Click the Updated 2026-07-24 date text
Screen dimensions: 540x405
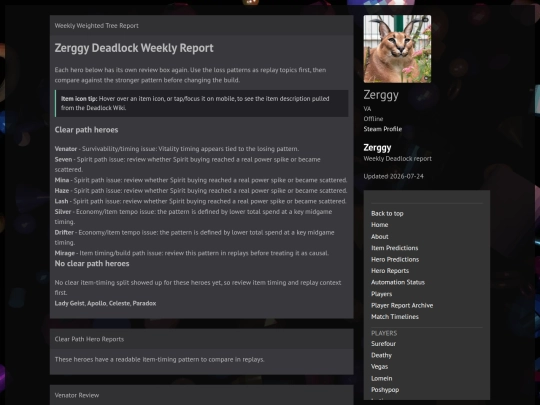pos(394,176)
